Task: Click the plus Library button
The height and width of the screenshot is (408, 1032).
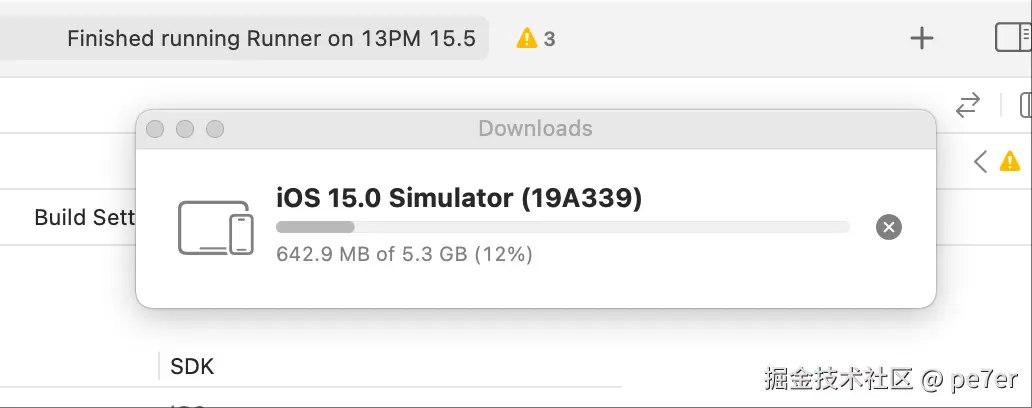Action: click(x=921, y=39)
